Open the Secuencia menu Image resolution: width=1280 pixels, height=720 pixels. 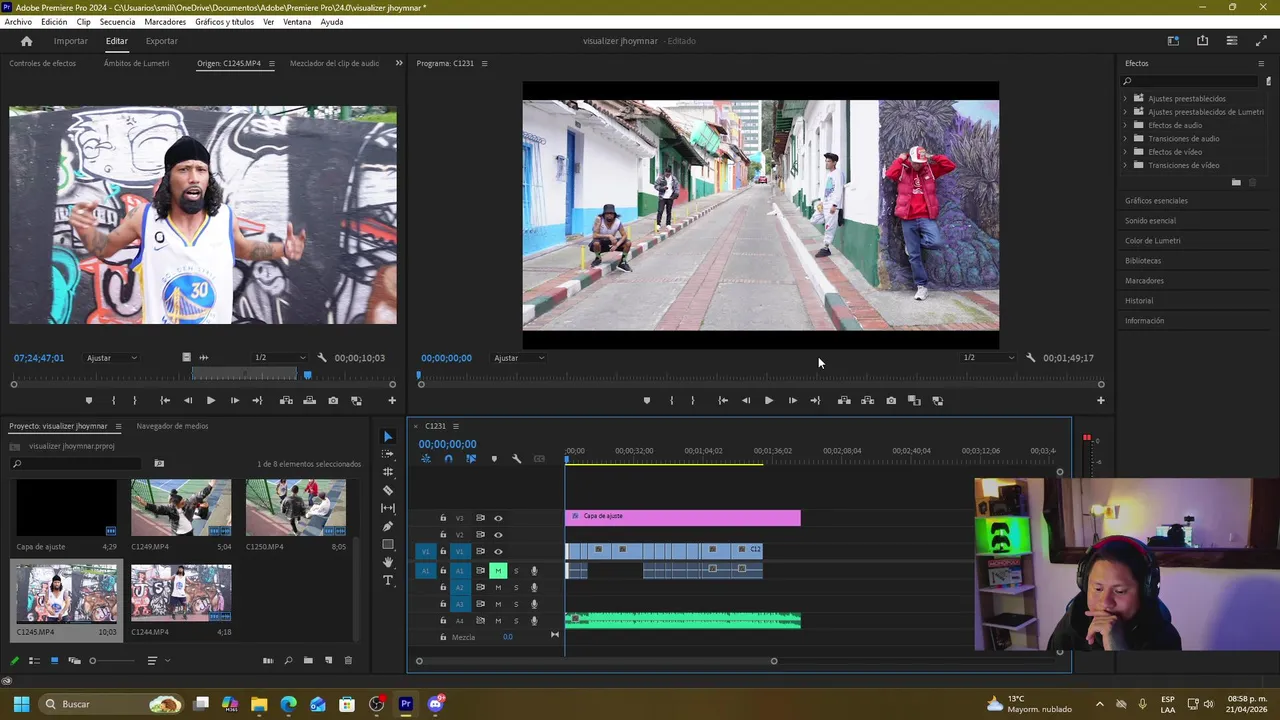click(117, 22)
